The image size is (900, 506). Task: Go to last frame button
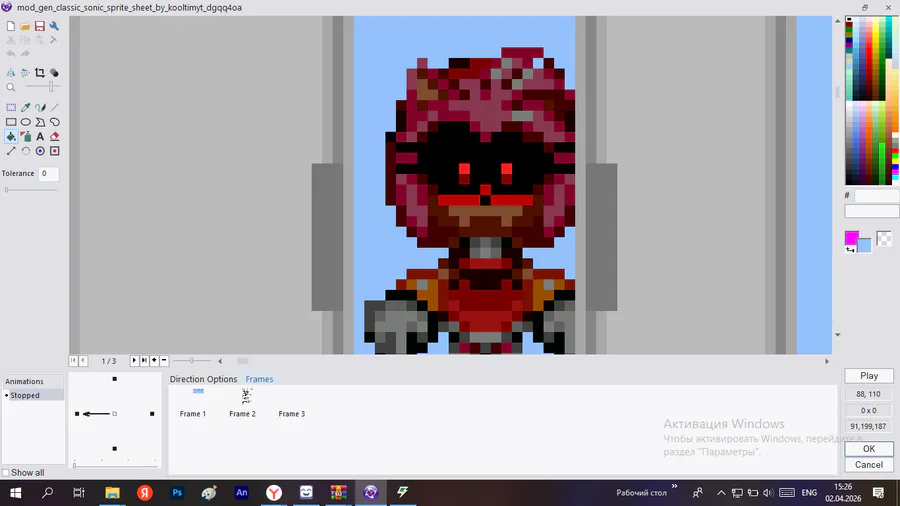point(144,360)
